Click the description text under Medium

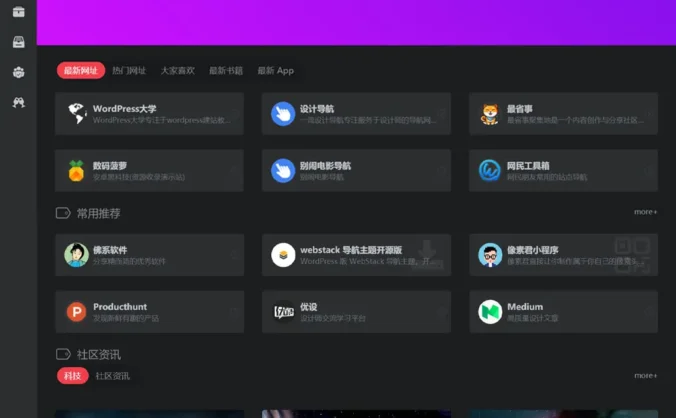[x=532, y=318]
